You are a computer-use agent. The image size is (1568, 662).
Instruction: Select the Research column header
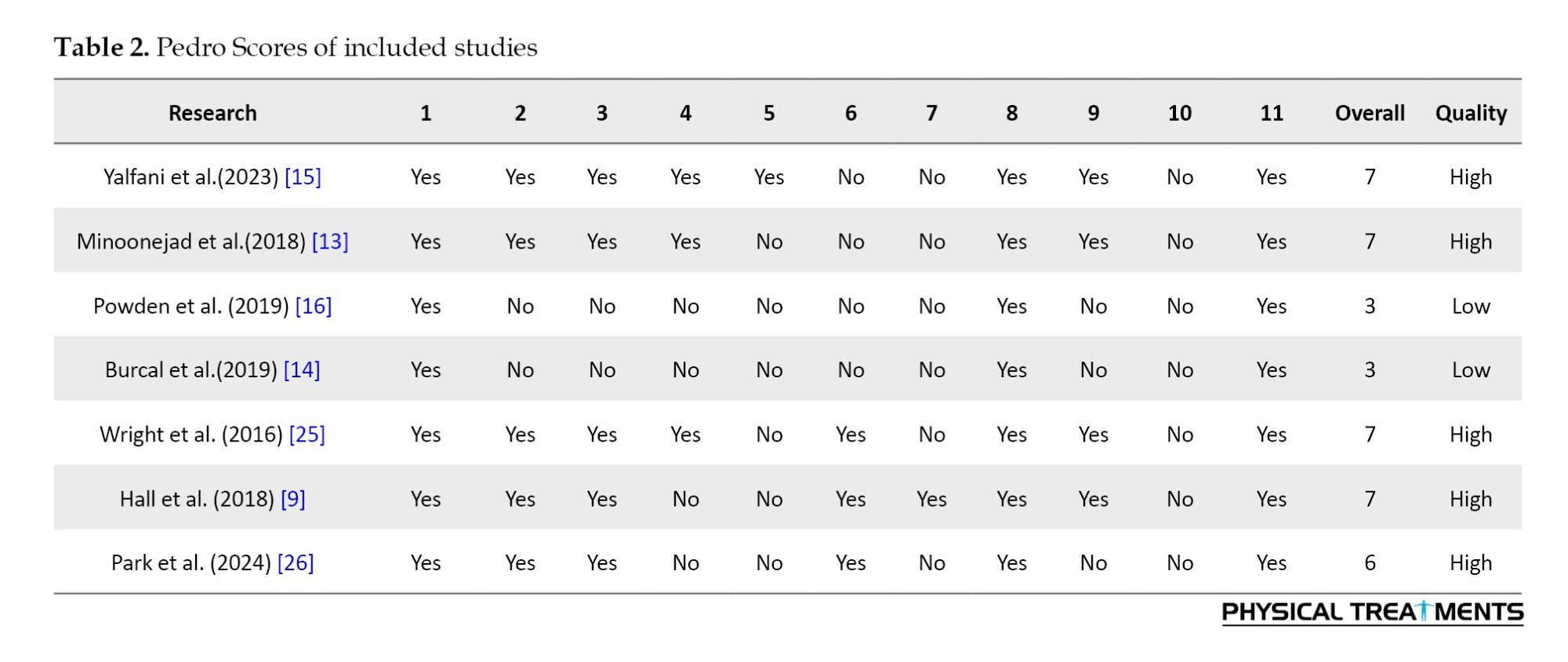[x=212, y=113]
